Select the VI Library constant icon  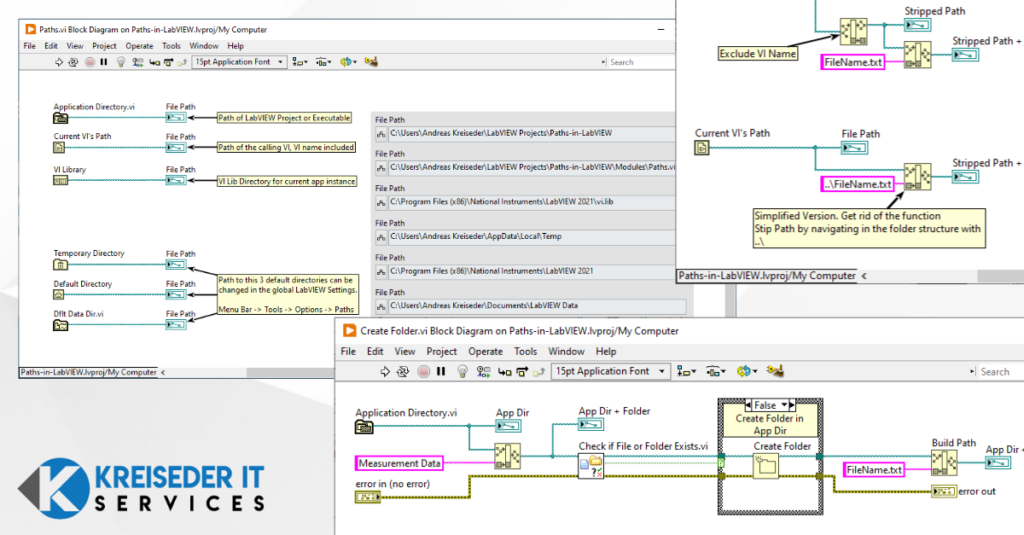[x=60, y=180]
